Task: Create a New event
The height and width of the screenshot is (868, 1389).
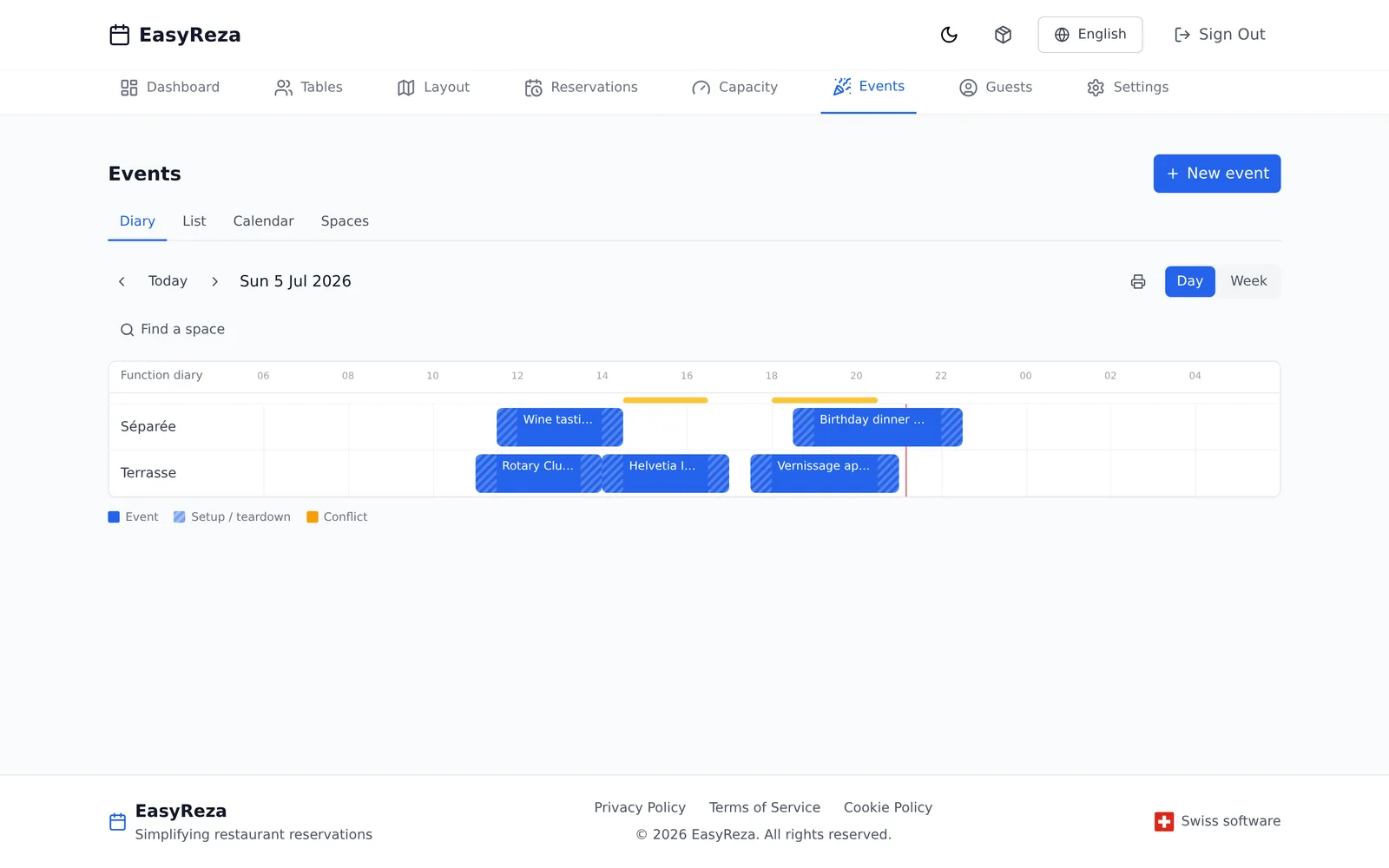Action: pos(1216,174)
